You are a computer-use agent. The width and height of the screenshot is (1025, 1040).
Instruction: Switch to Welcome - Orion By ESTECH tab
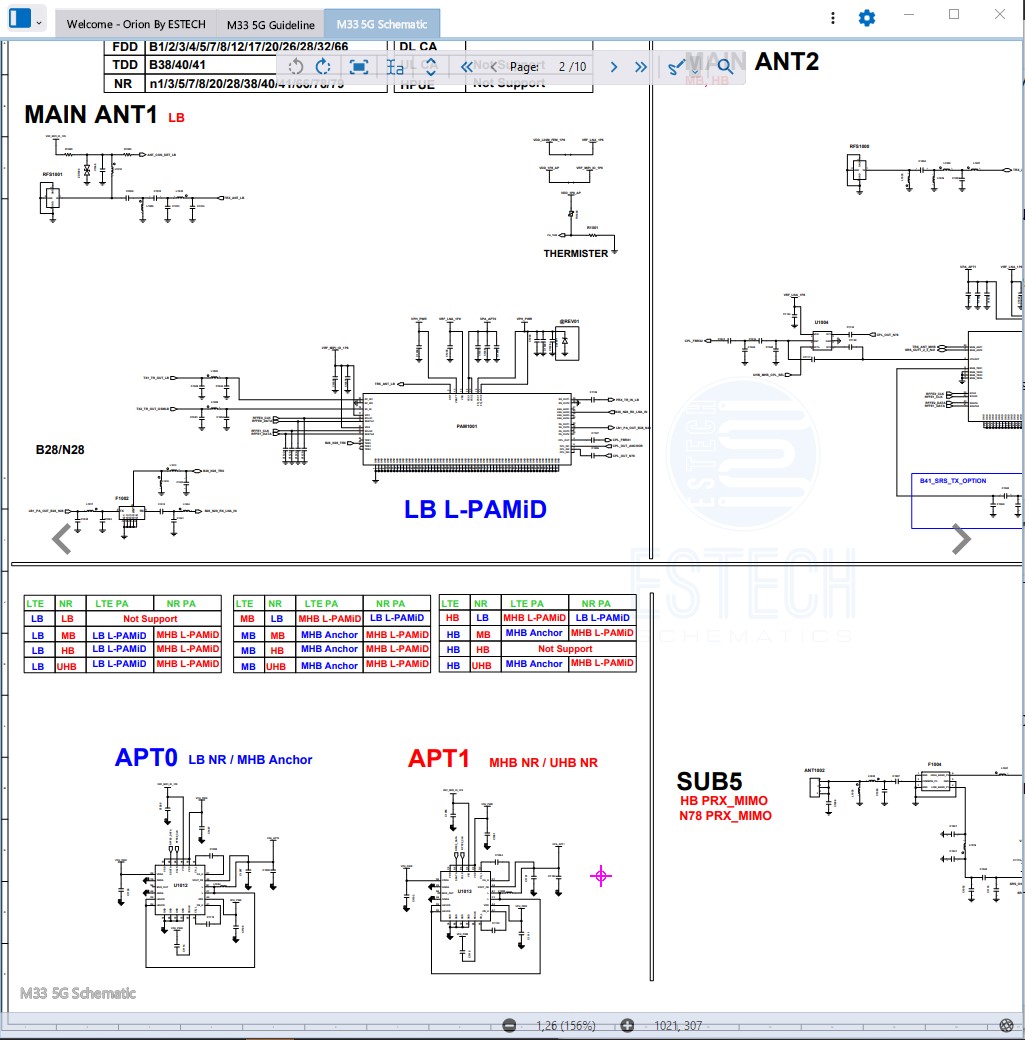pos(131,25)
